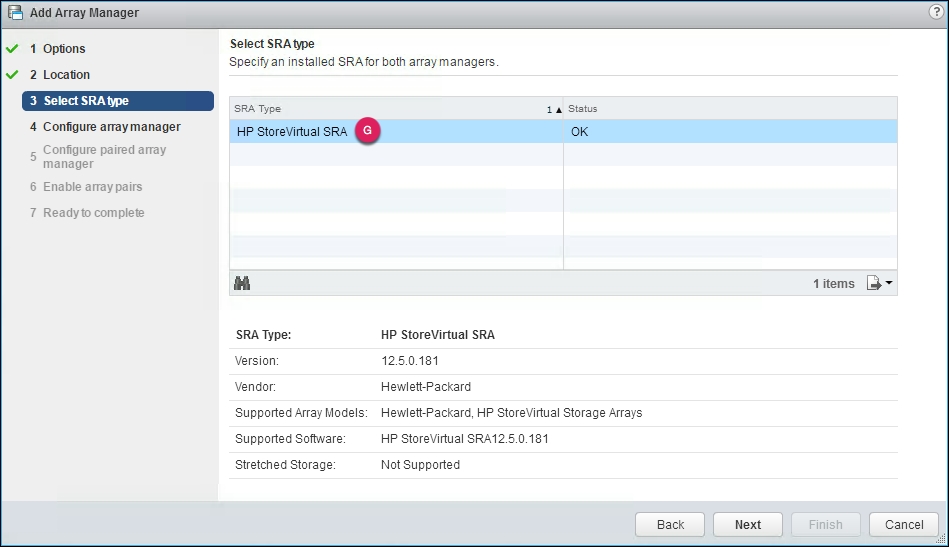Click the Supported Array Models value

[511, 413]
